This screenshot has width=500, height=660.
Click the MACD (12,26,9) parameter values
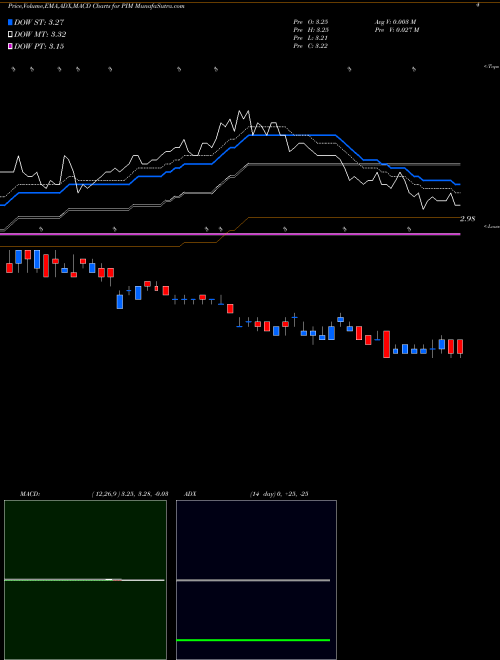[x=130, y=494]
